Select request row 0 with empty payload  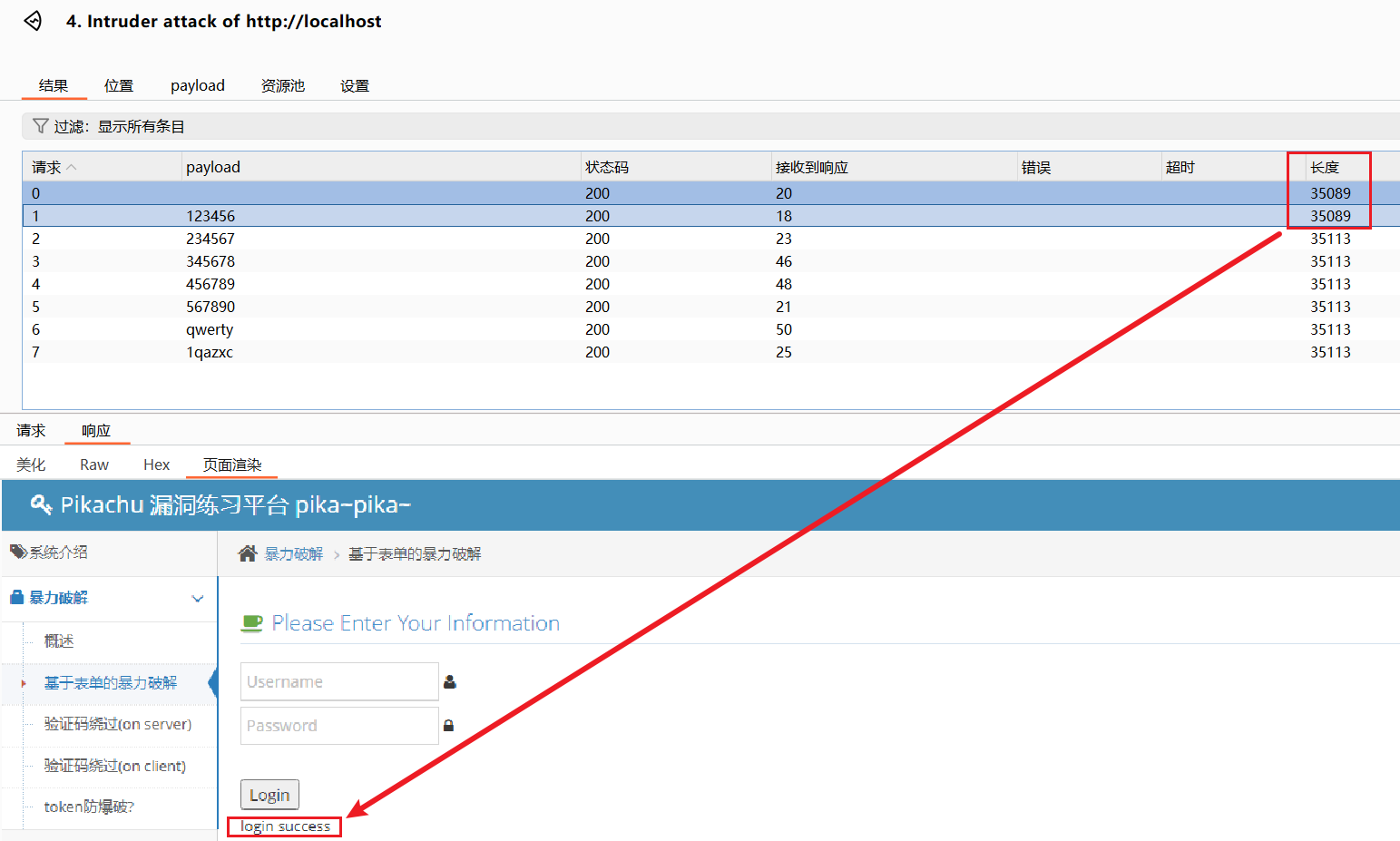(x=710, y=193)
